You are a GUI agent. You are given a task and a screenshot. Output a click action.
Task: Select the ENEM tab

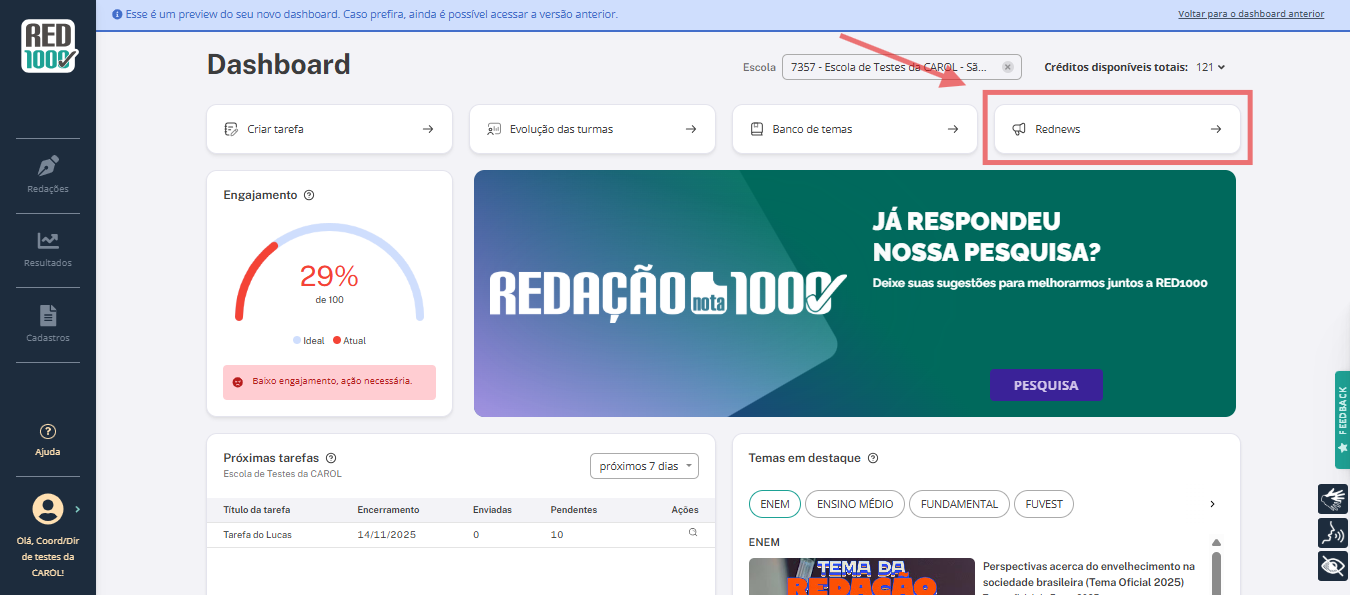point(774,504)
